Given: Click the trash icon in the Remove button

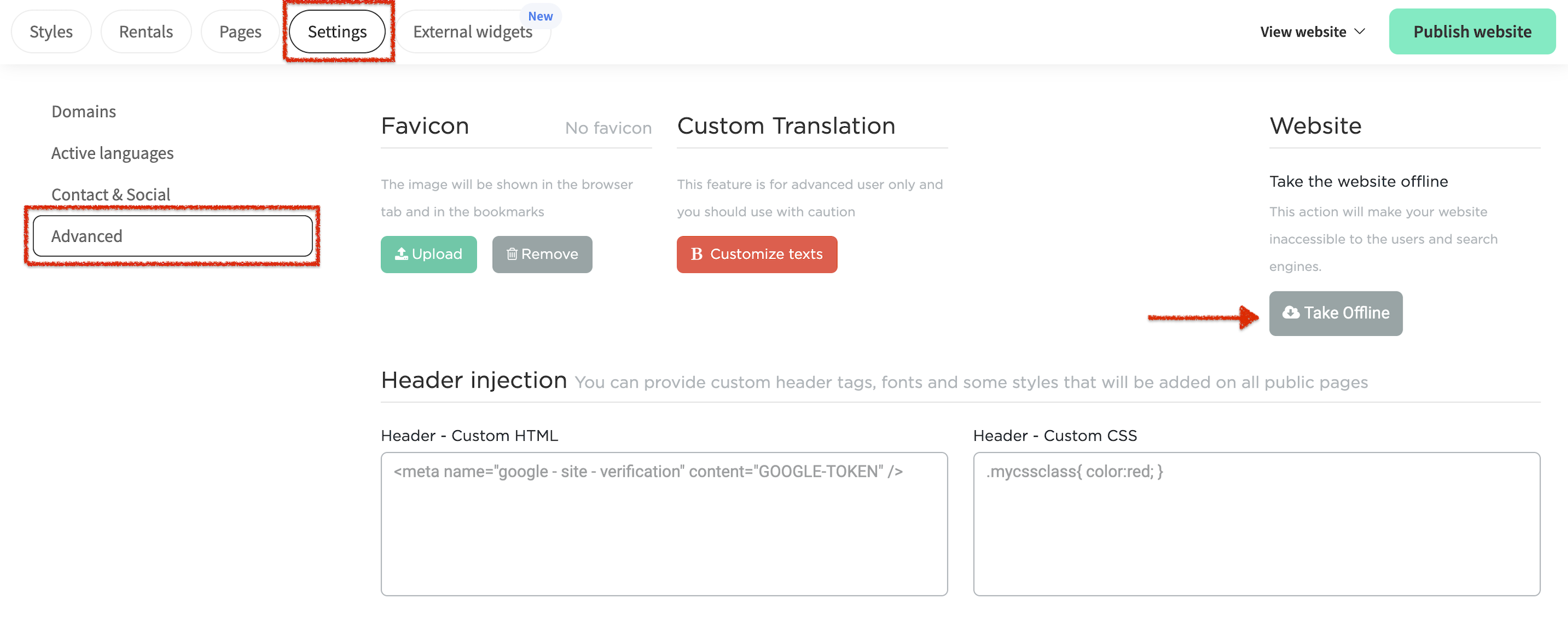Looking at the screenshot, I should 512,253.
